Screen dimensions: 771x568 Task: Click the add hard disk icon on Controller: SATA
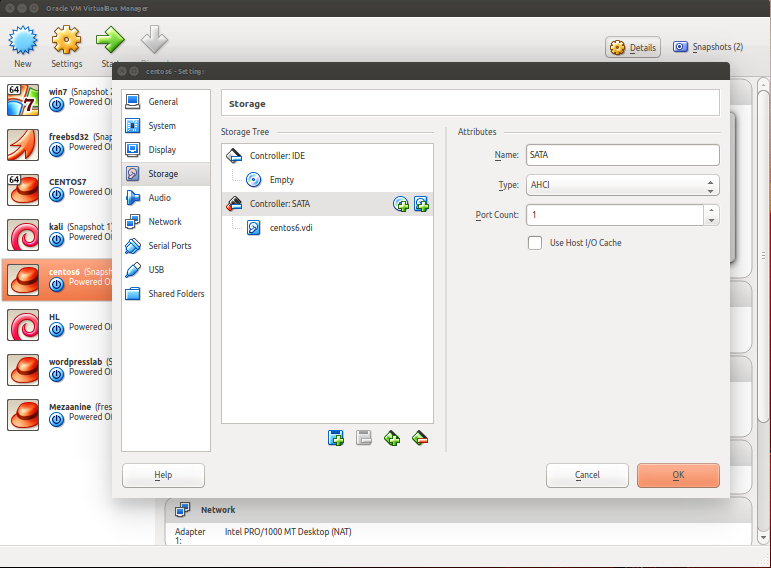coord(421,204)
